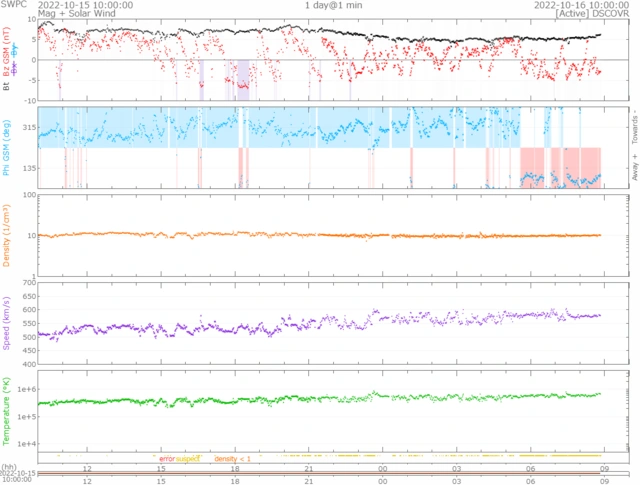Click the yellow suspect flag legend
This screenshot has height=485, width=640.
point(188,458)
